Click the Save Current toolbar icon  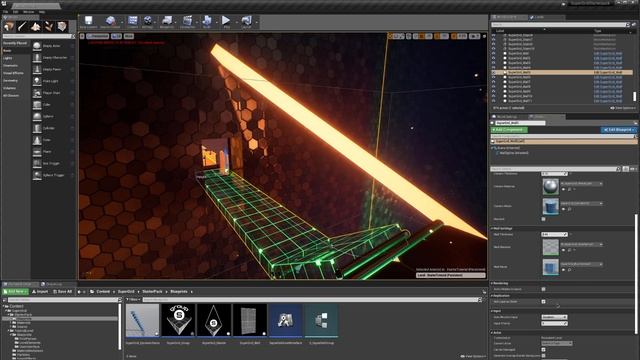(88, 20)
